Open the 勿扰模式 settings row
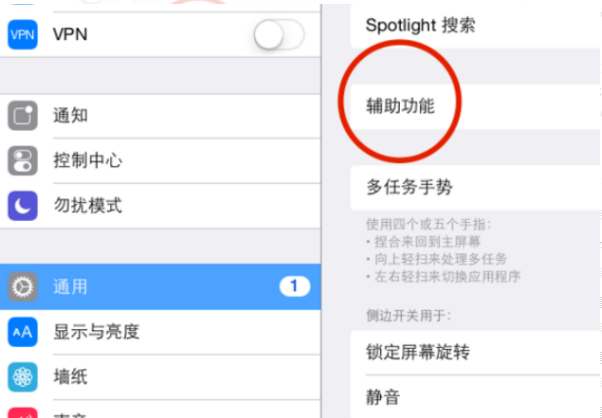This screenshot has height=418, width=602. (x=160, y=206)
